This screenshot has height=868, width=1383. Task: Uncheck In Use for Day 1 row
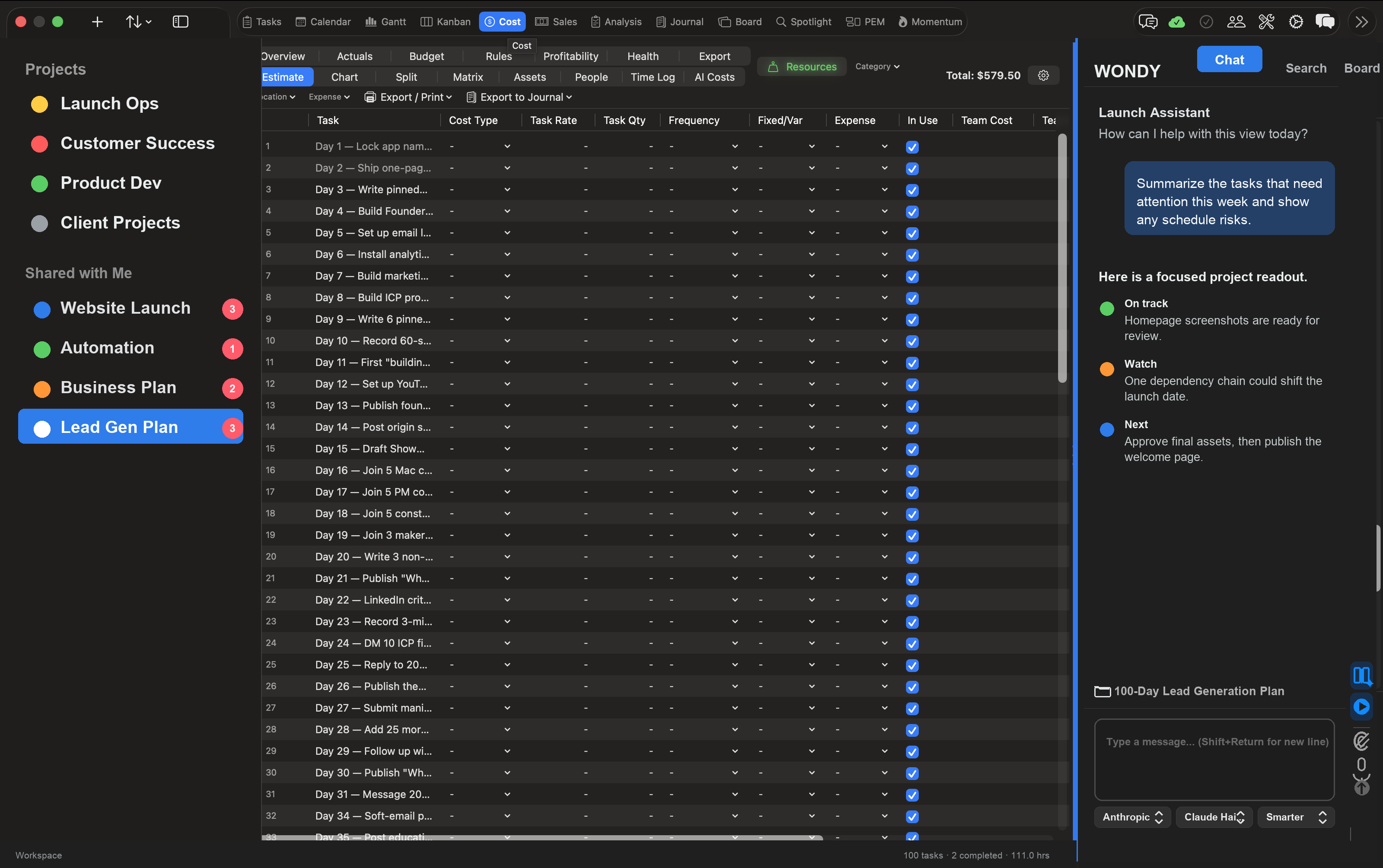pyautogui.click(x=911, y=147)
